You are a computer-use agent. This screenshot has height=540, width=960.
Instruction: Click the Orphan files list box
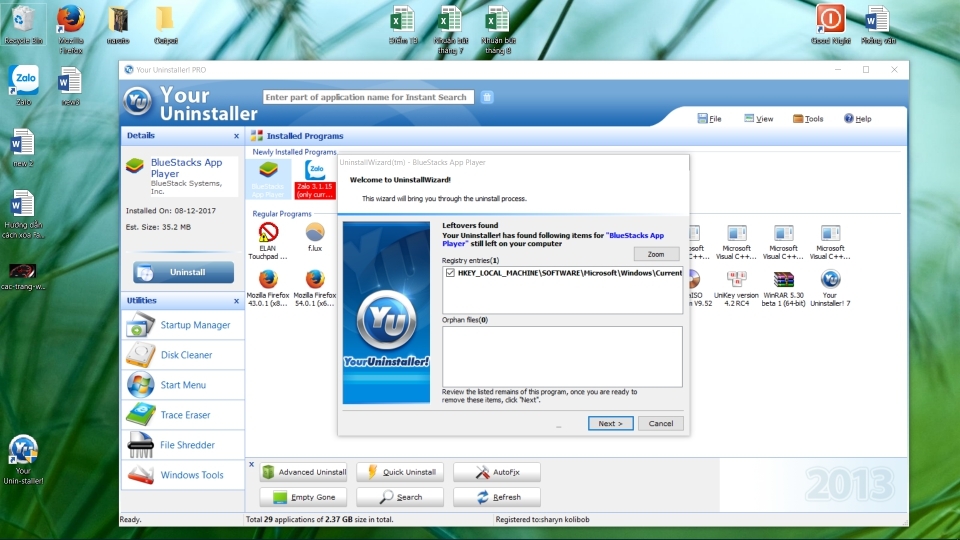tap(562, 356)
